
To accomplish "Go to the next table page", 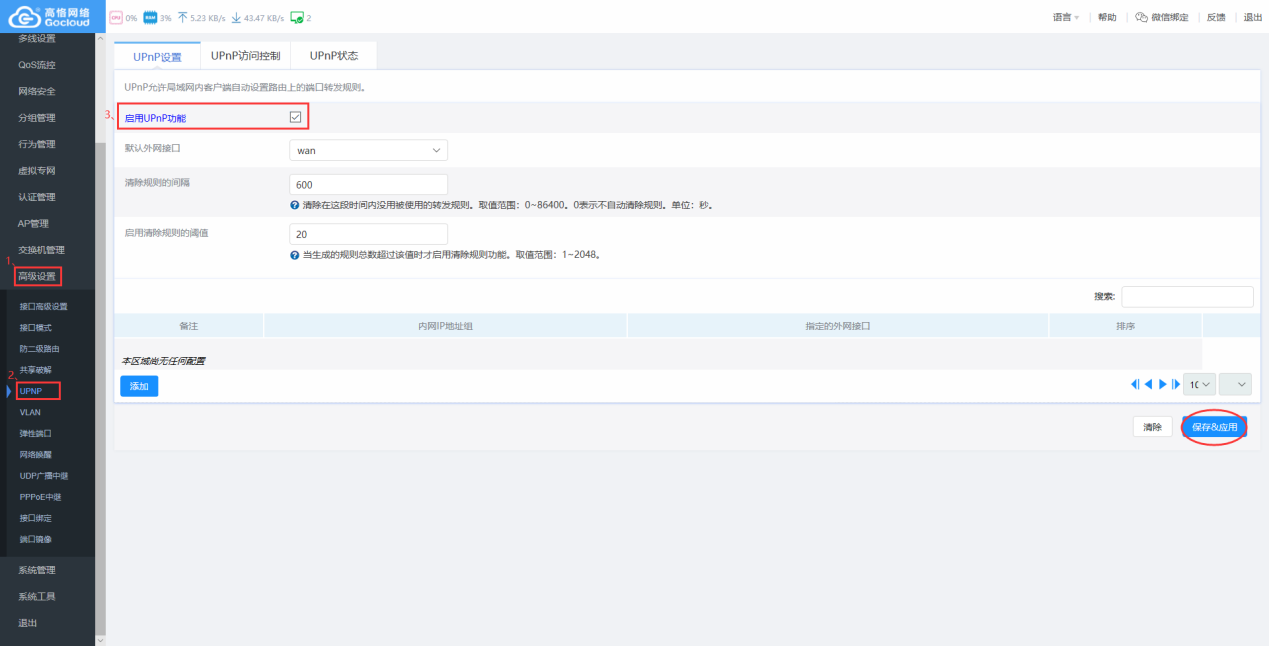I will point(1162,385).
